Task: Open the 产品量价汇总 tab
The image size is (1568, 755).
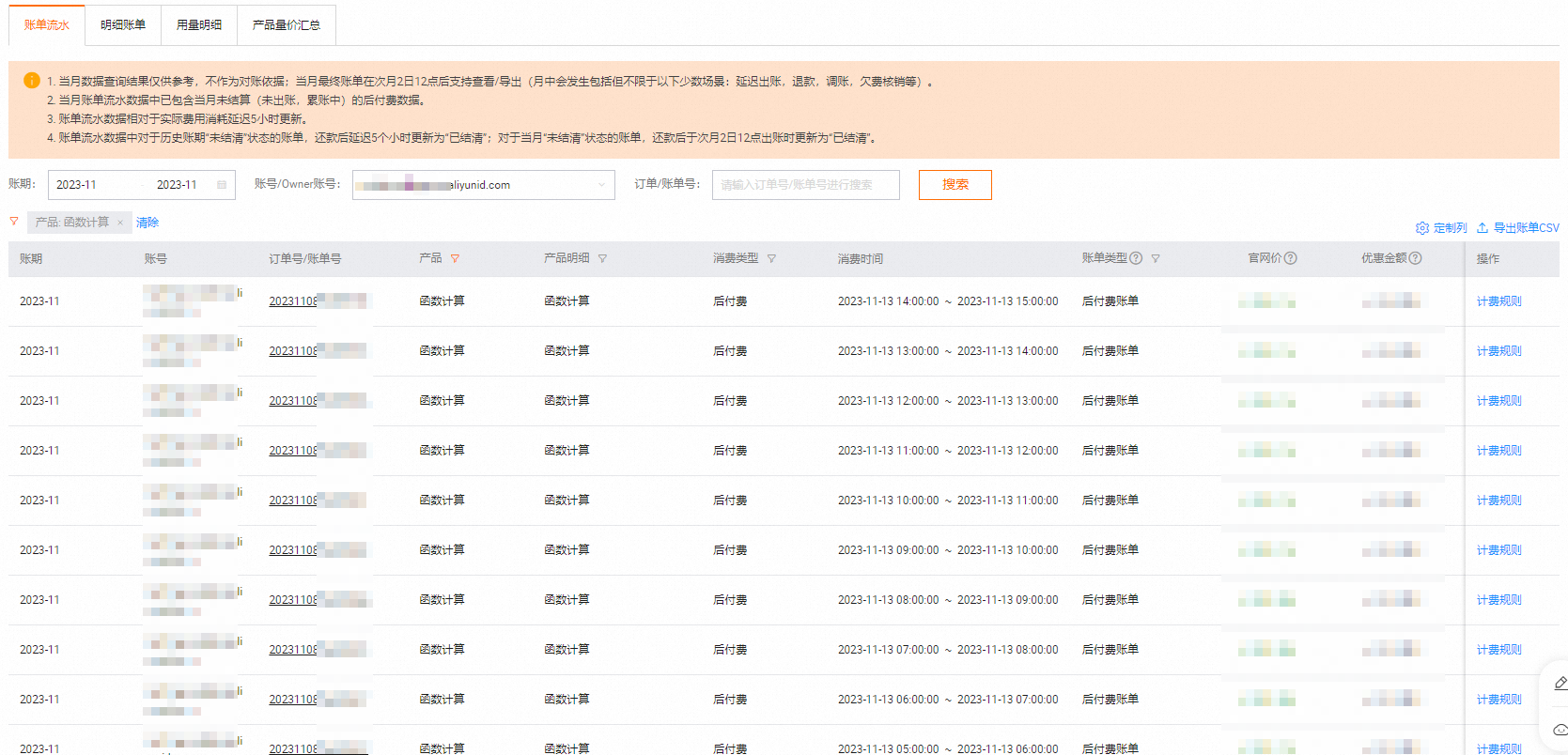Action: point(287,25)
